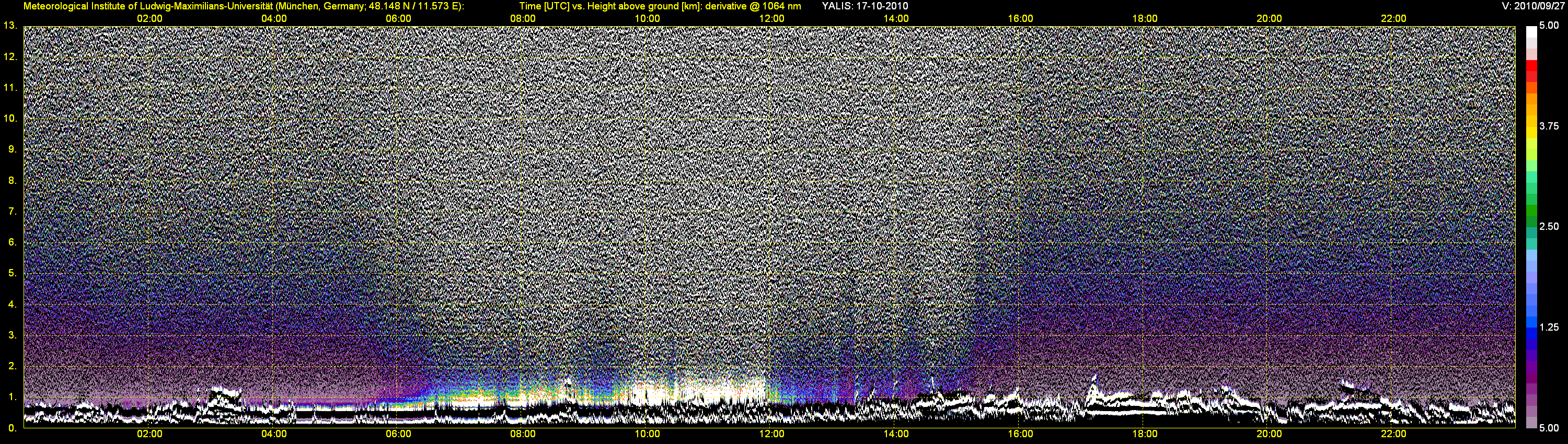Click the 3.75 value on the color scale
Screen dimensions: 1568x444
pos(1549,126)
